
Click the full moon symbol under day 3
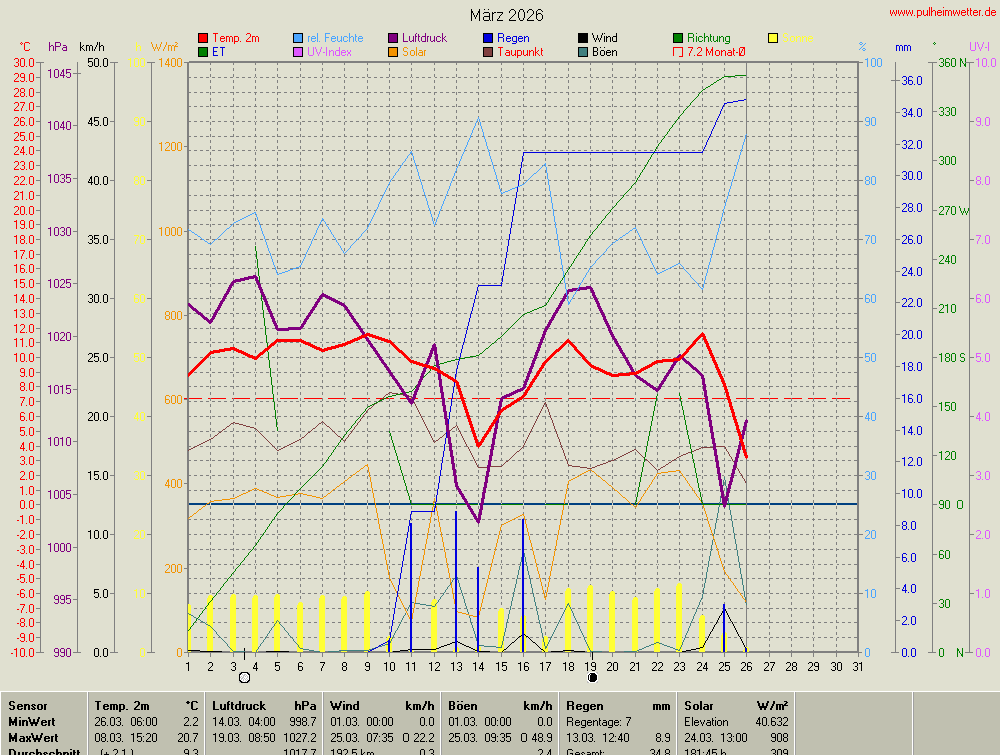tap(244, 678)
